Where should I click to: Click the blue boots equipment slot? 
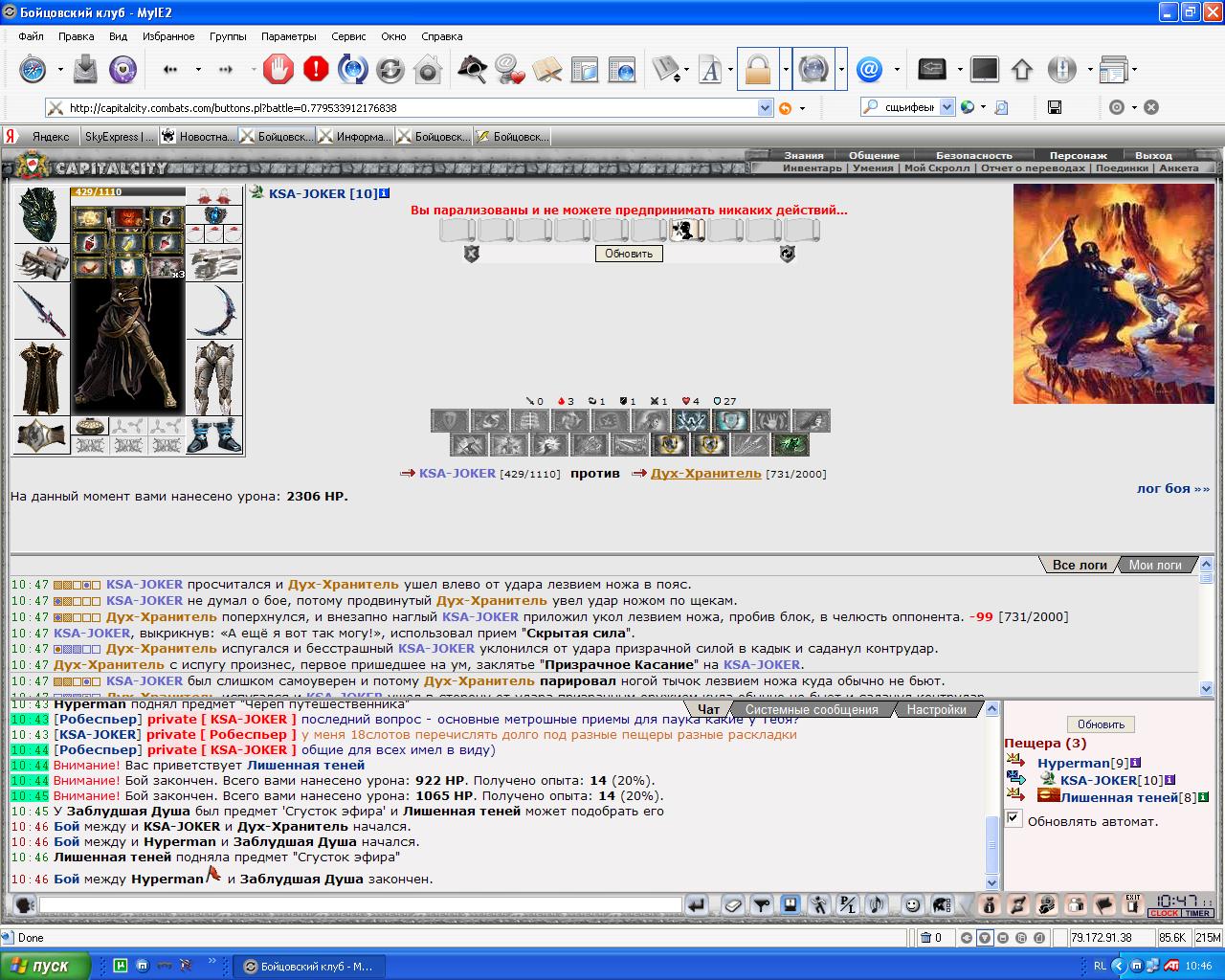click(213, 434)
